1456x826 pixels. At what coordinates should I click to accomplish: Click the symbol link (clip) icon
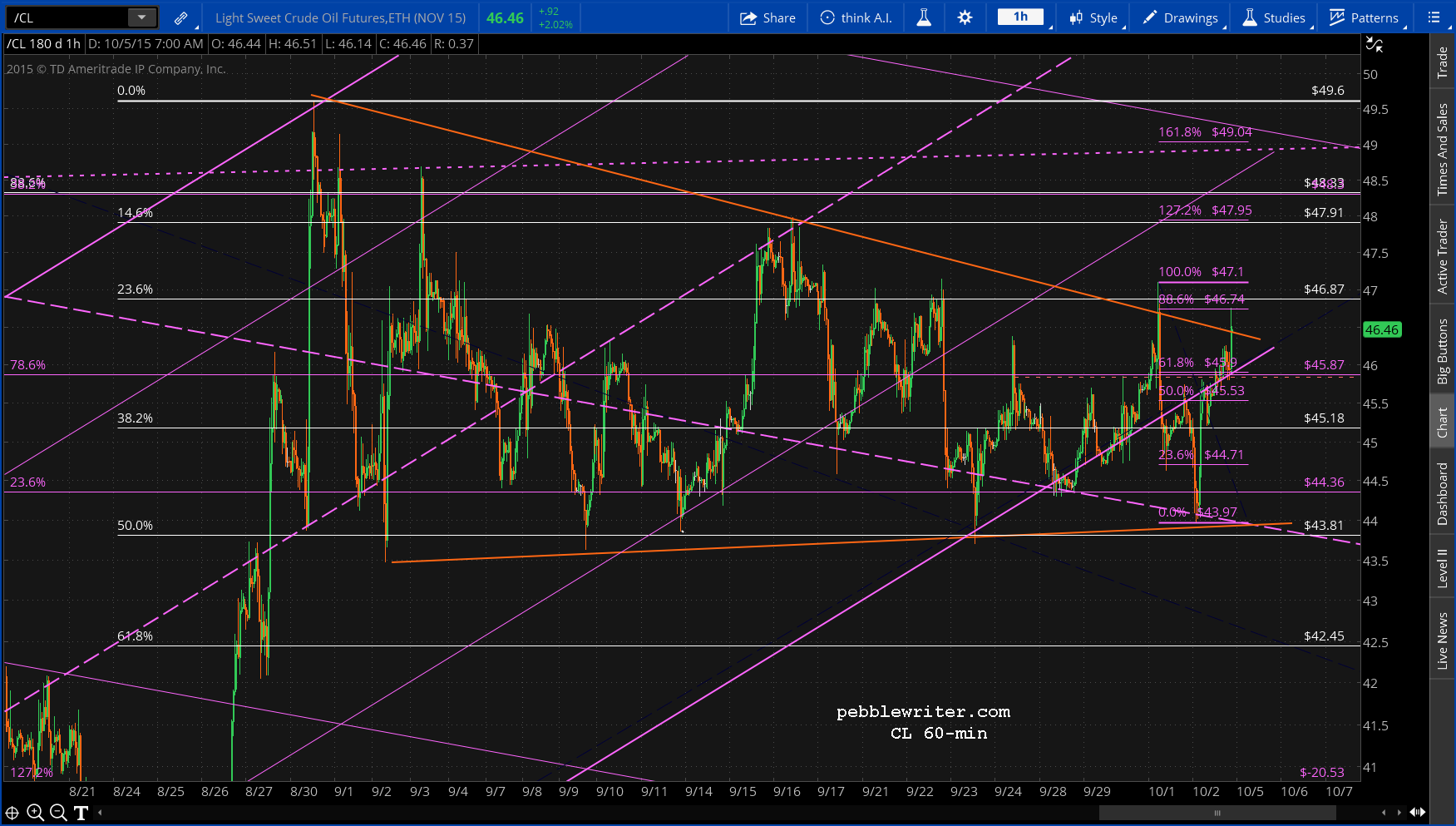[x=180, y=17]
